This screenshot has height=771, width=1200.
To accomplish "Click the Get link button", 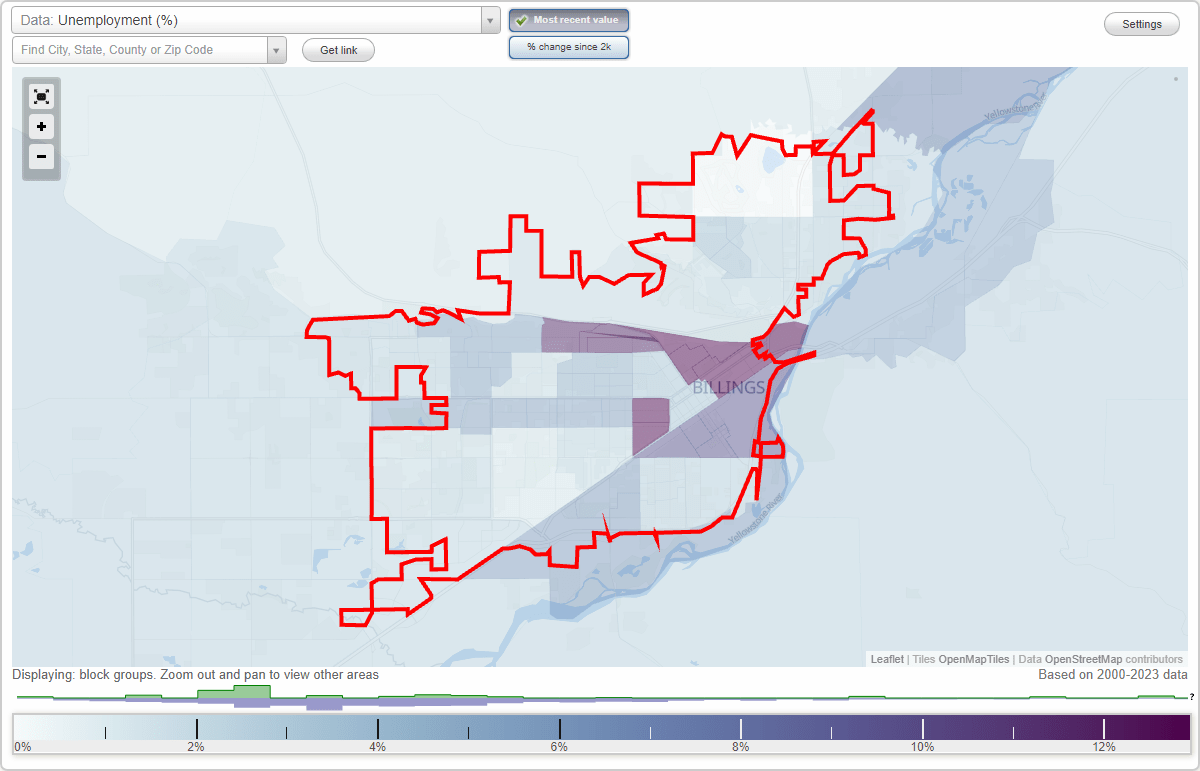I will 338,50.
